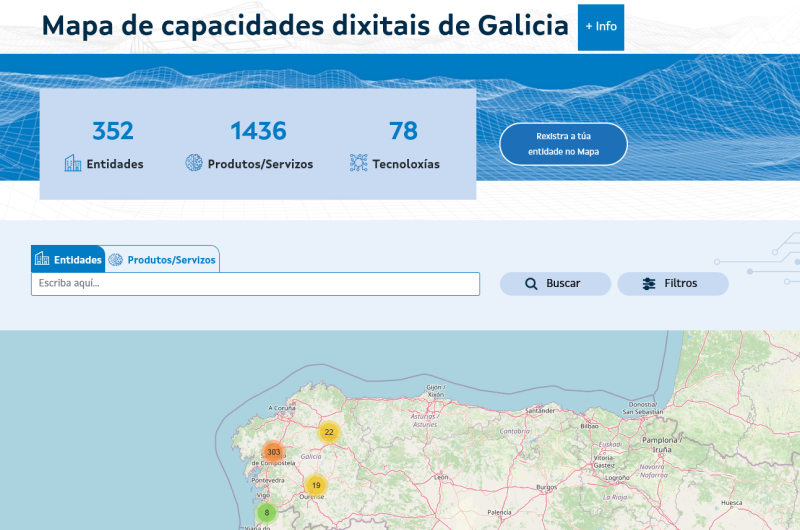Open the yellow 19 cluster near Ourense

pos(316,485)
